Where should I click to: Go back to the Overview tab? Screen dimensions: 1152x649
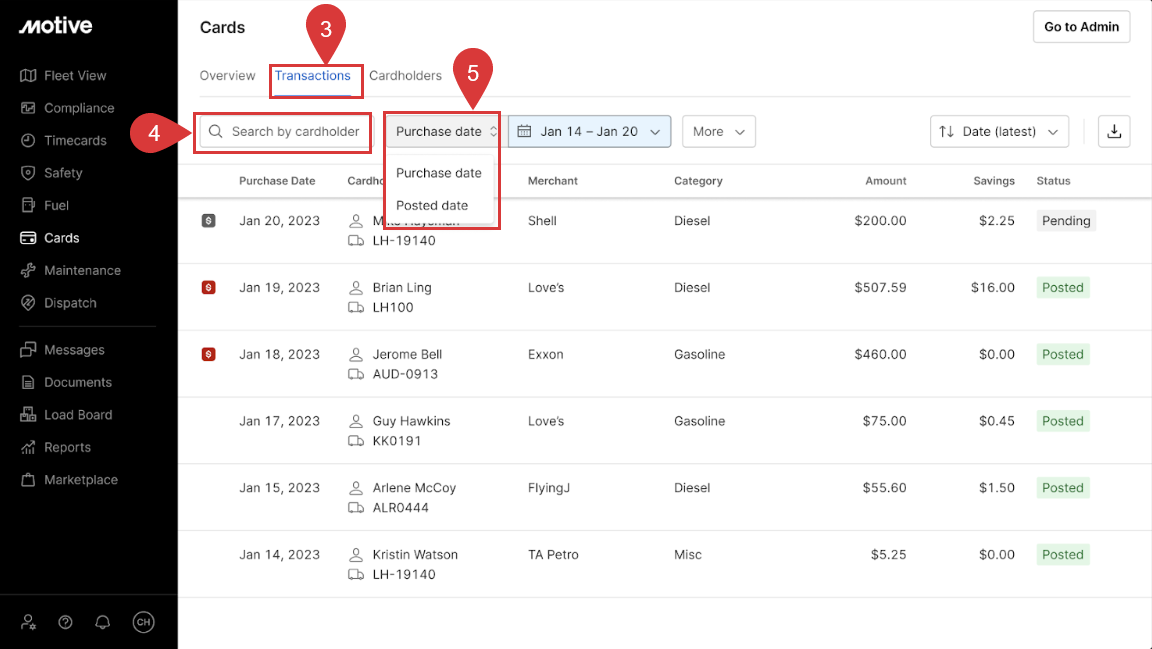tap(227, 75)
